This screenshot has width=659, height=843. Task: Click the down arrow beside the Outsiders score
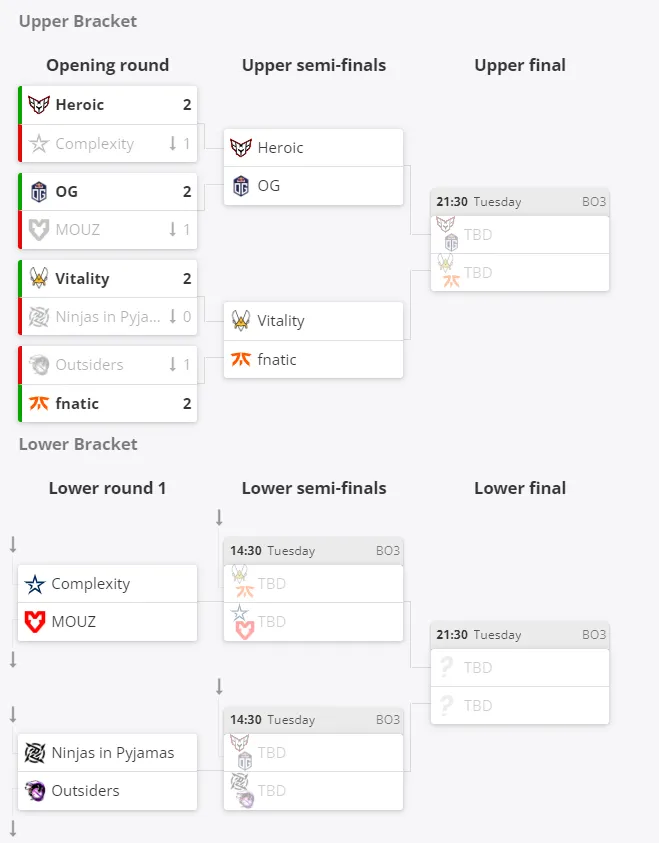click(x=173, y=365)
